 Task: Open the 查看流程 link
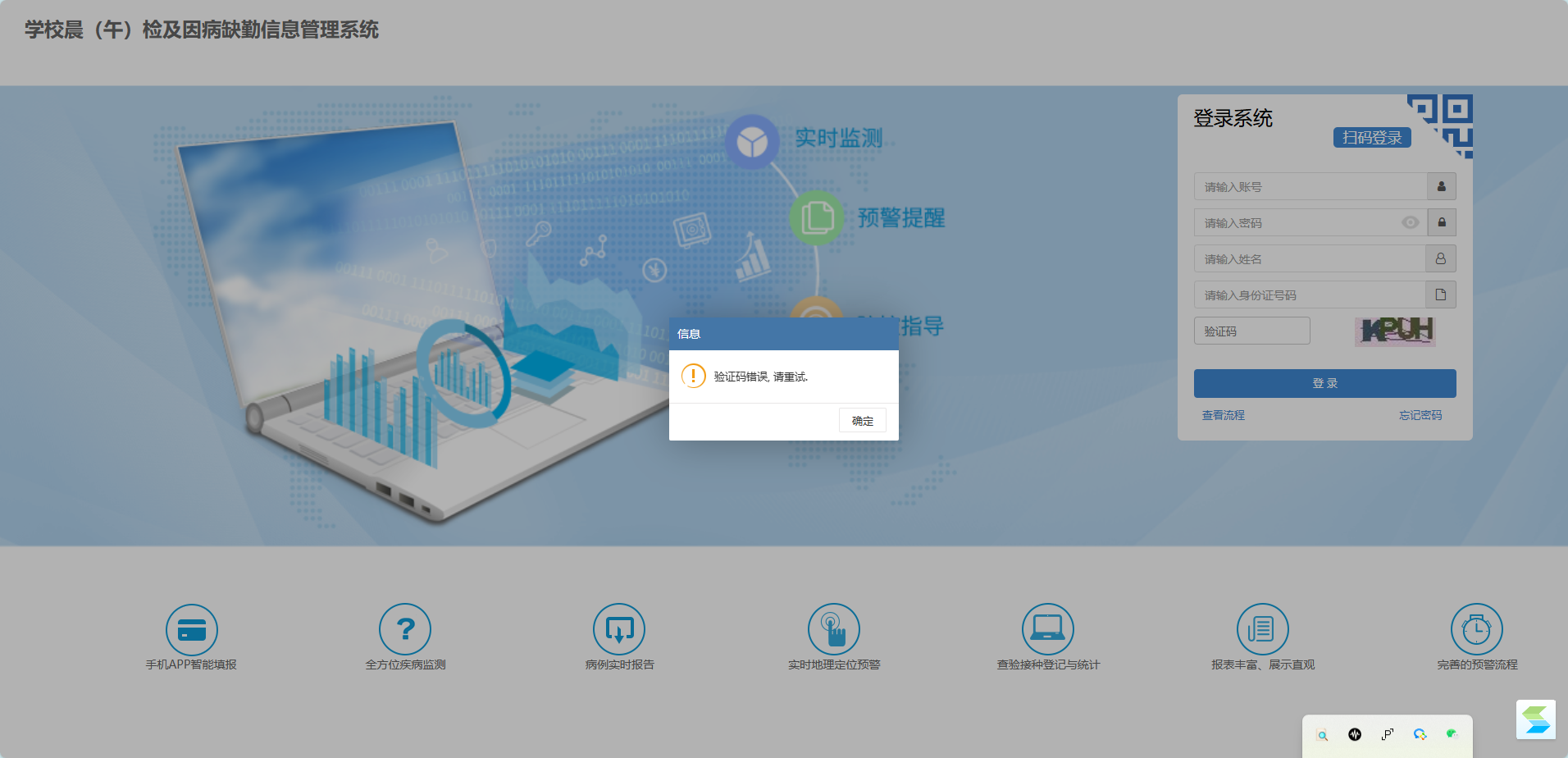click(1223, 415)
